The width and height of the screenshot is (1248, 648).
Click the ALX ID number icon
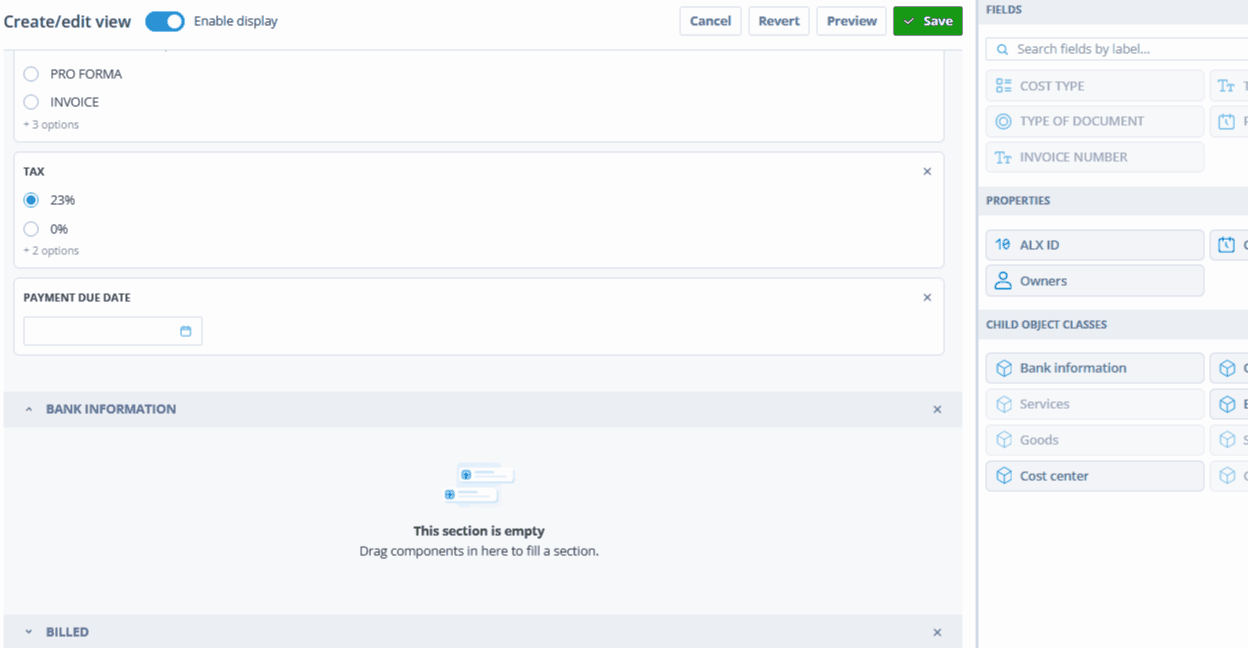1004,245
